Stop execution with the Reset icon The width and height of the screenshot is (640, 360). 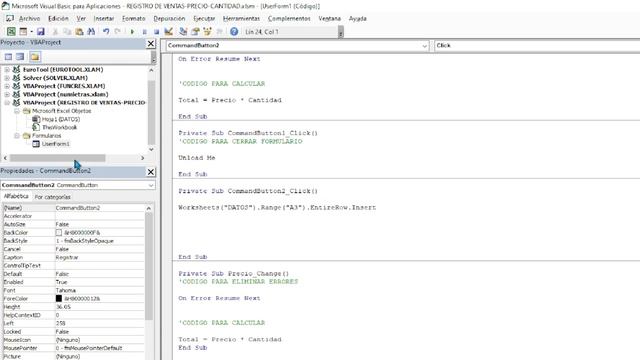coord(156,31)
